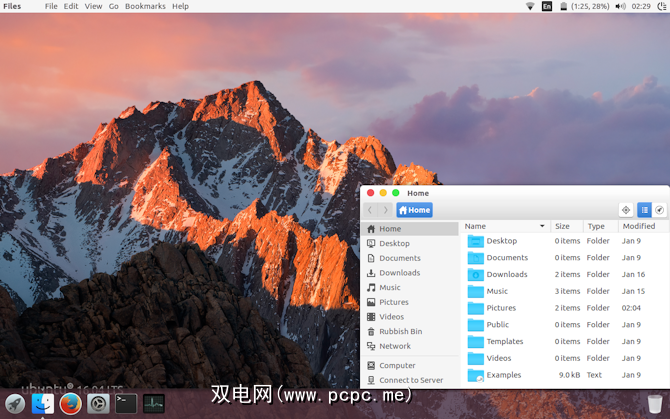This screenshot has width=670, height=419.
Task: Sort by the Name column header
Action: [505, 226]
